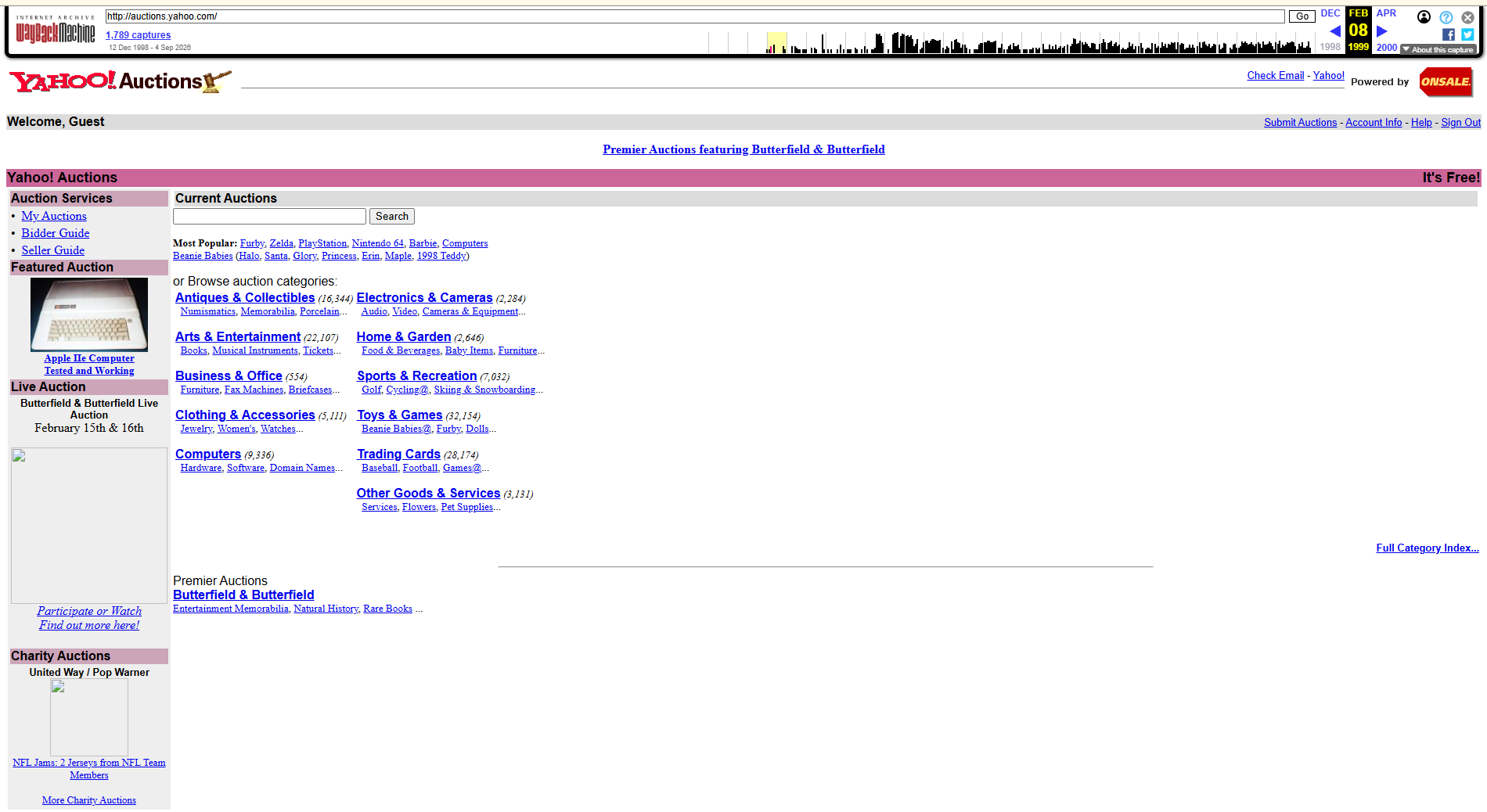Image resolution: width=1487 pixels, height=812 pixels.
Task: Browse Sports & Recreation category
Action: tap(417, 376)
